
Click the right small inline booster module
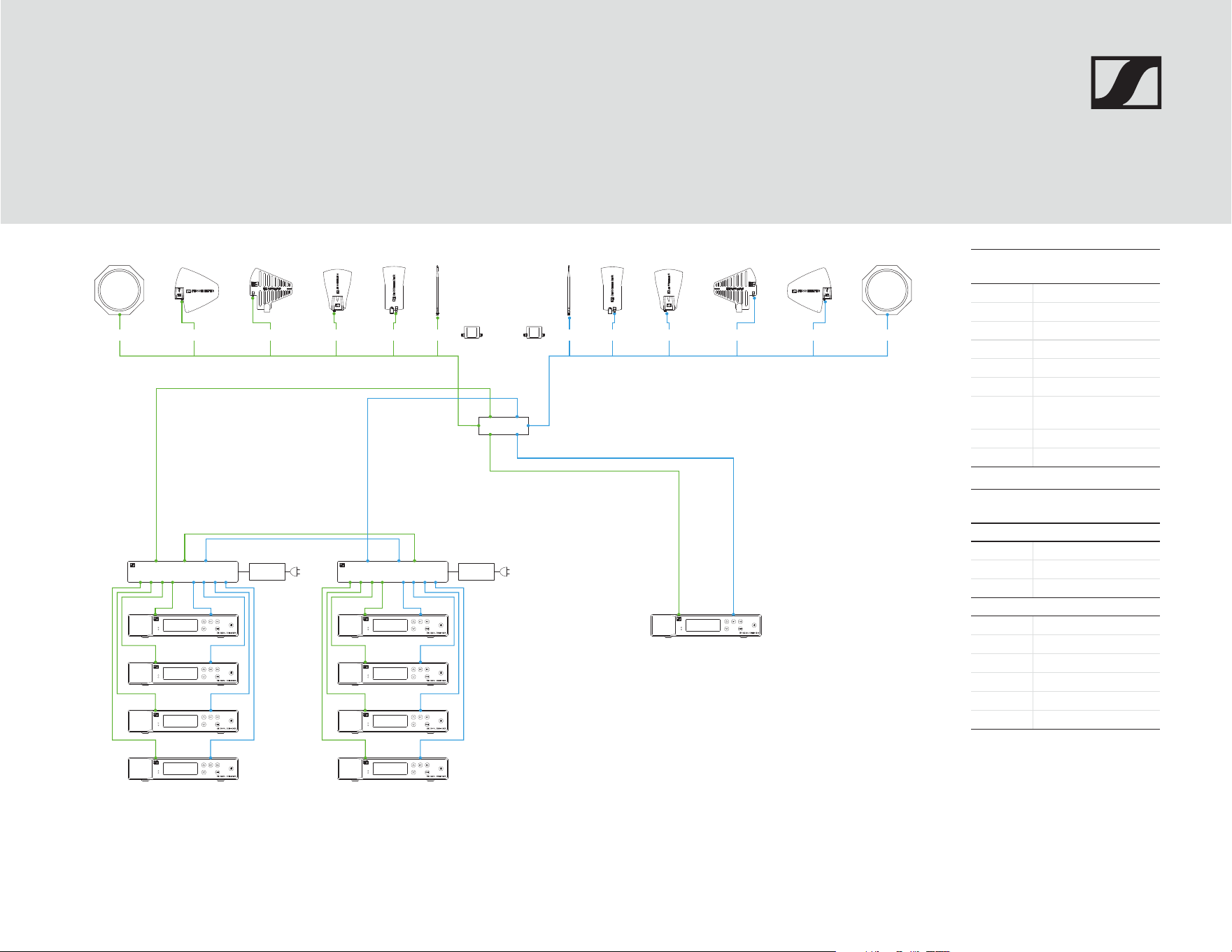point(535,333)
